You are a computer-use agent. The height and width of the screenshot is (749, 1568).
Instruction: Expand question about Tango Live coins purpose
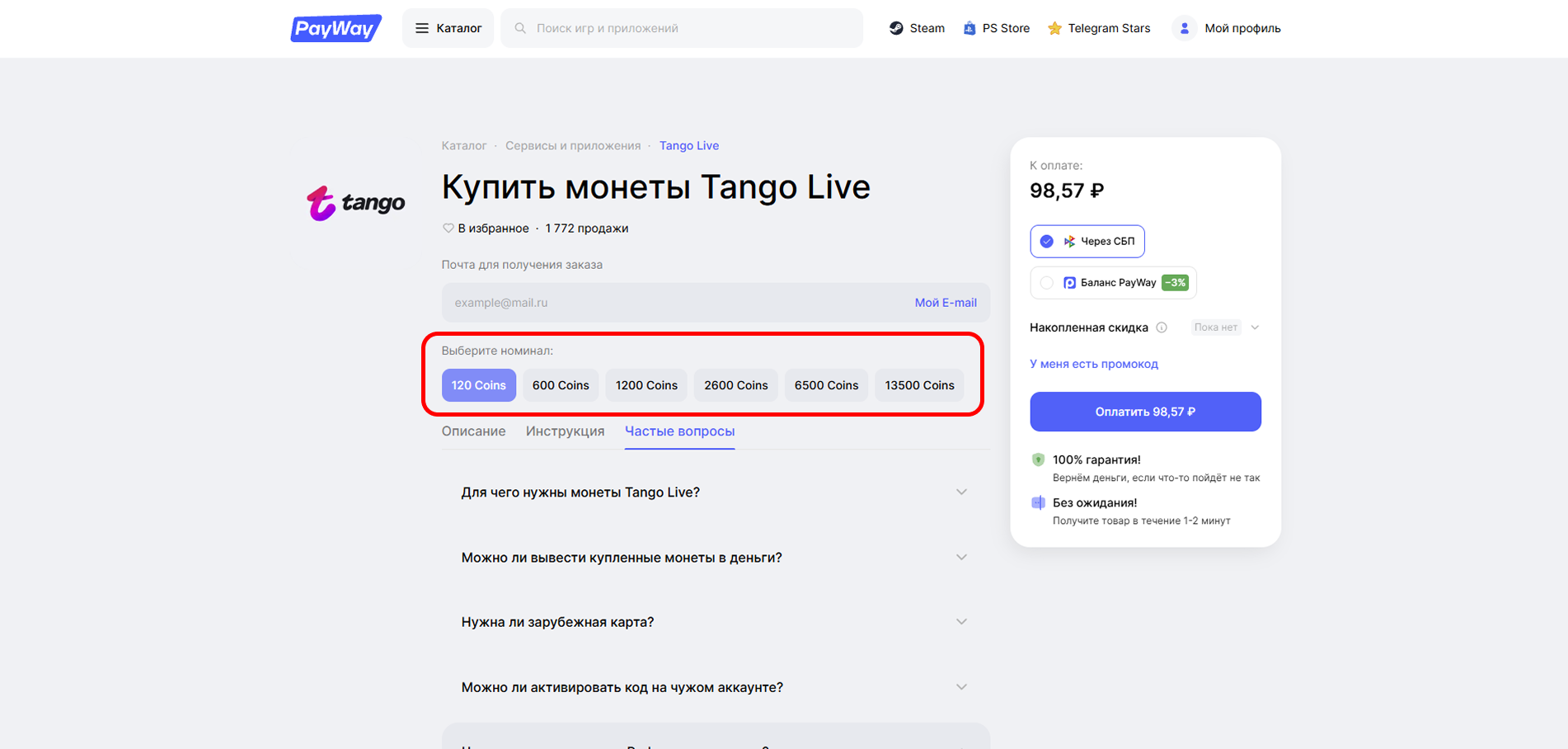[716, 492]
